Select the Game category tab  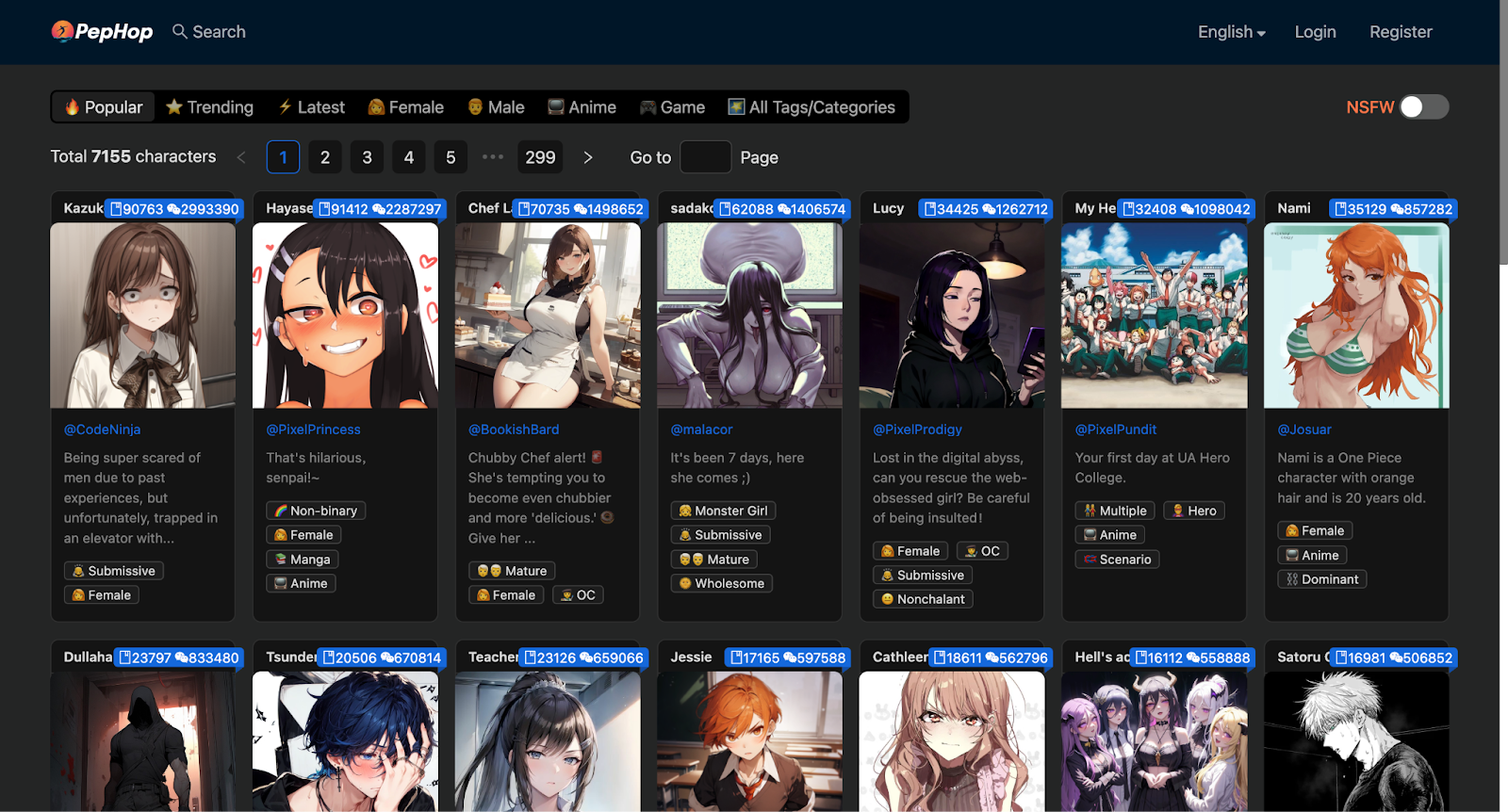[672, 107]
